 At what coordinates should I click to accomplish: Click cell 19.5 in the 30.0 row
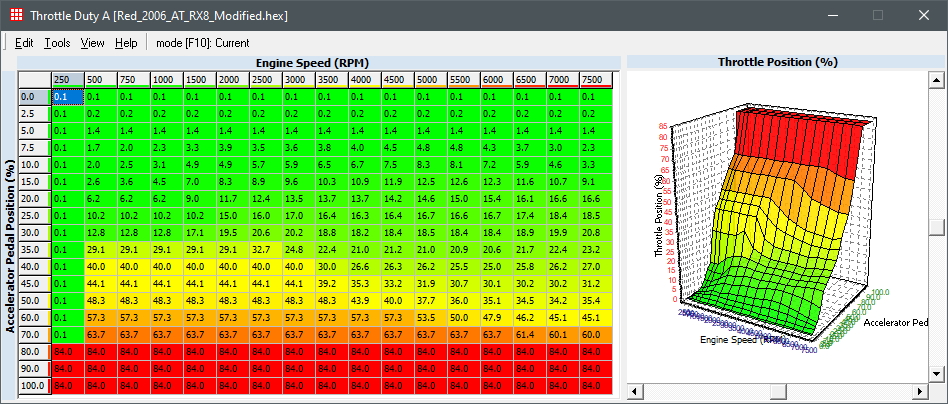(x=232, y=232)
